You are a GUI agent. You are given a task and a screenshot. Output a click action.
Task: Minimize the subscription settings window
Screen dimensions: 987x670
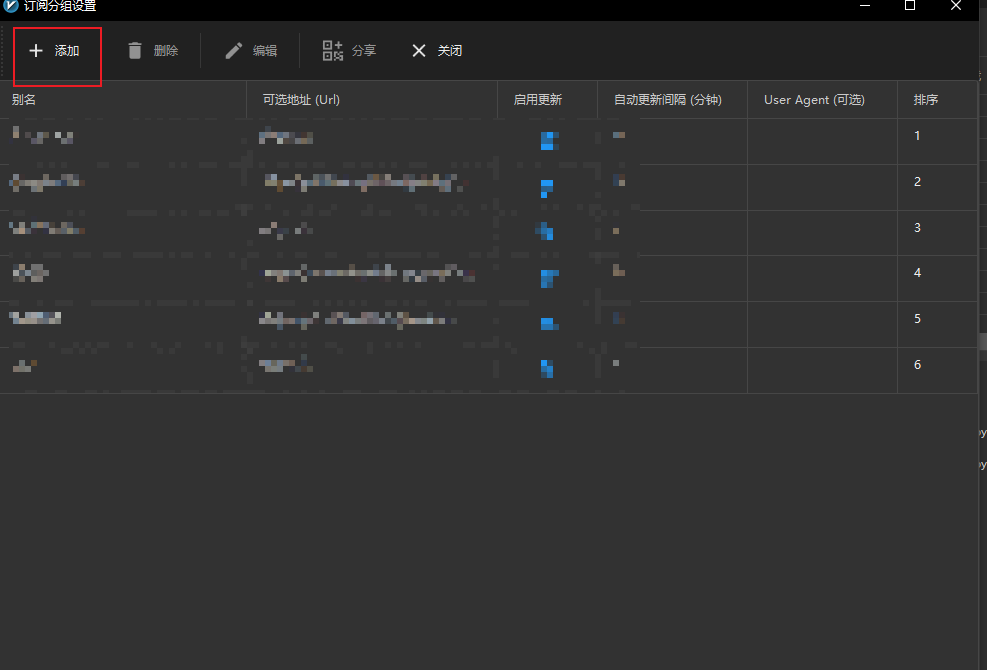pyautogui.click(x=863, y=6)
